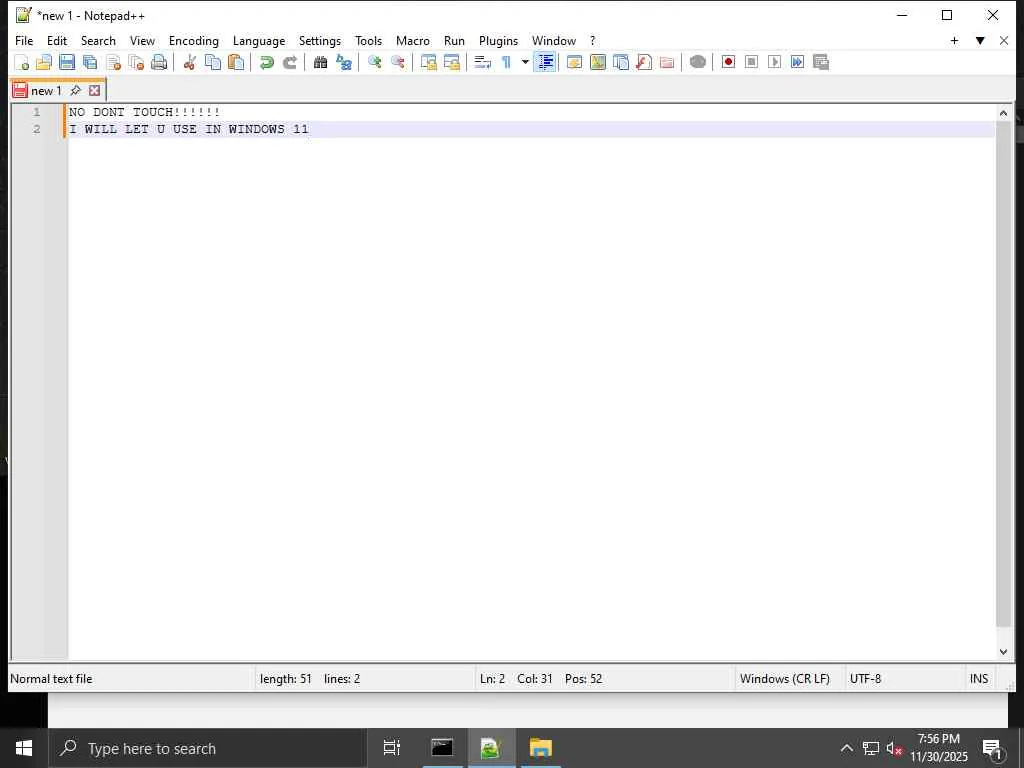
Task: Open the Language menu
Action: (259, 40)
